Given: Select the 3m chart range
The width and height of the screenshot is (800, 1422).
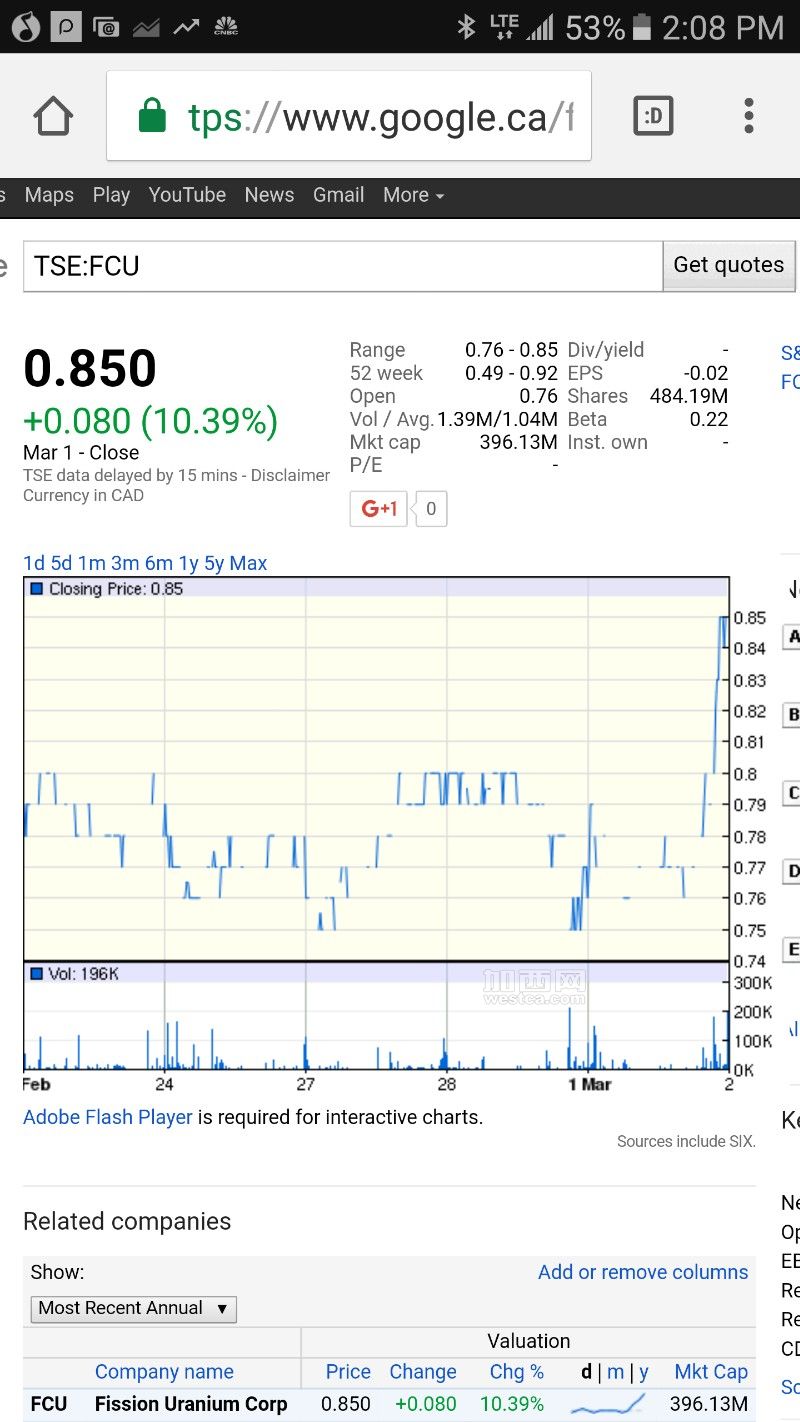Looking at the screenshot, I should (x=125, y=563).
